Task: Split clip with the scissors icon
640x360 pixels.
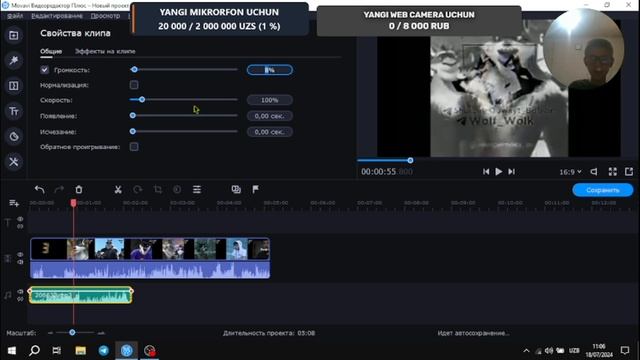Action: 118,189
